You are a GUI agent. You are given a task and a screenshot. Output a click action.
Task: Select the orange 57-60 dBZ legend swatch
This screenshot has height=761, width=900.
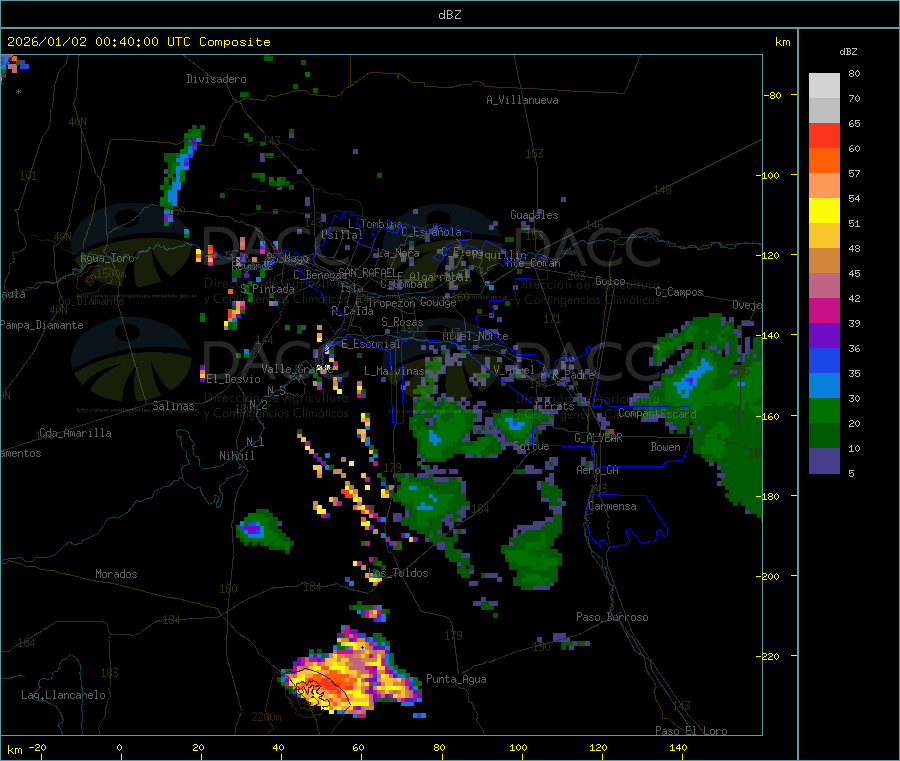click(824, 161)
